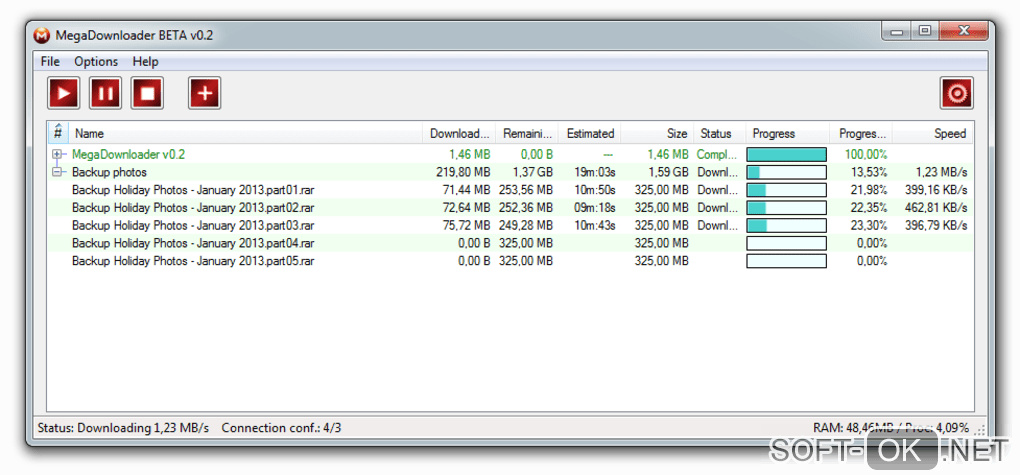Select the part04.rar file row
The width and height of the screenshot is (1020, 475).
[511, 243]
